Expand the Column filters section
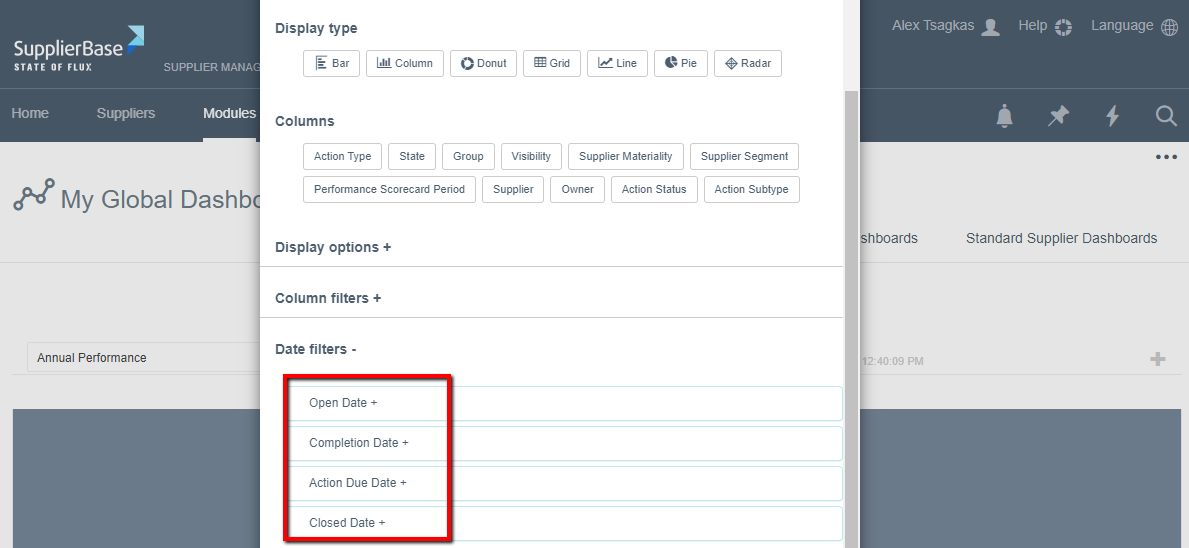 [x=328, y=298]
